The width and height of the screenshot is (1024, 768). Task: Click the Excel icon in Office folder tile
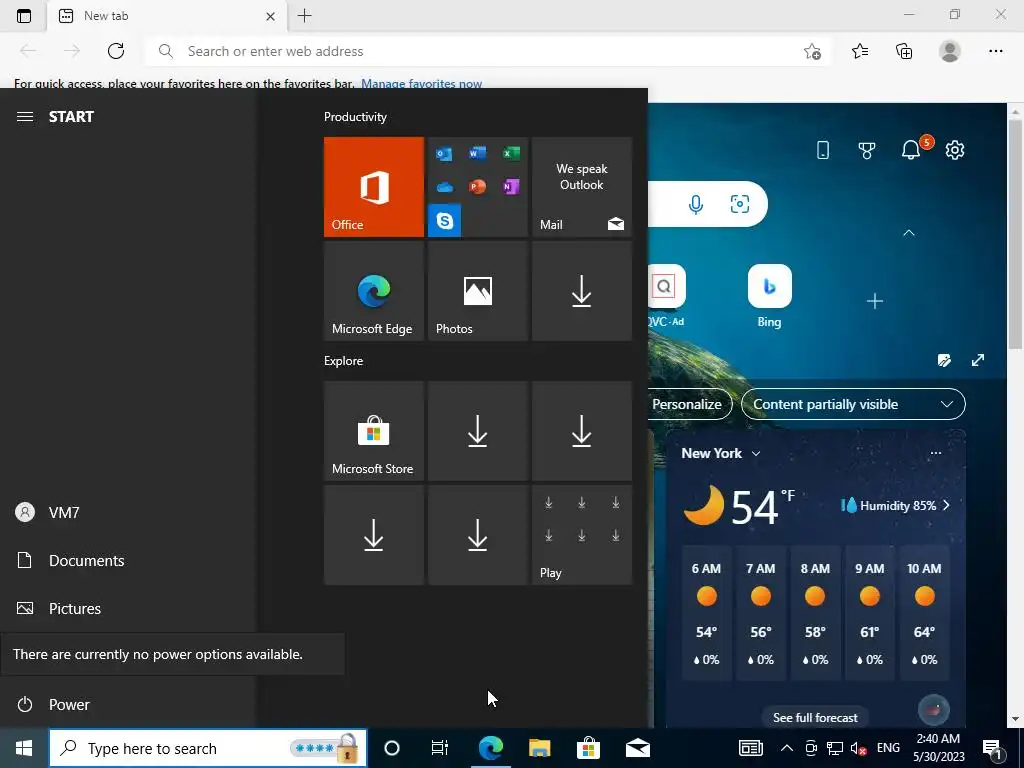511,153
